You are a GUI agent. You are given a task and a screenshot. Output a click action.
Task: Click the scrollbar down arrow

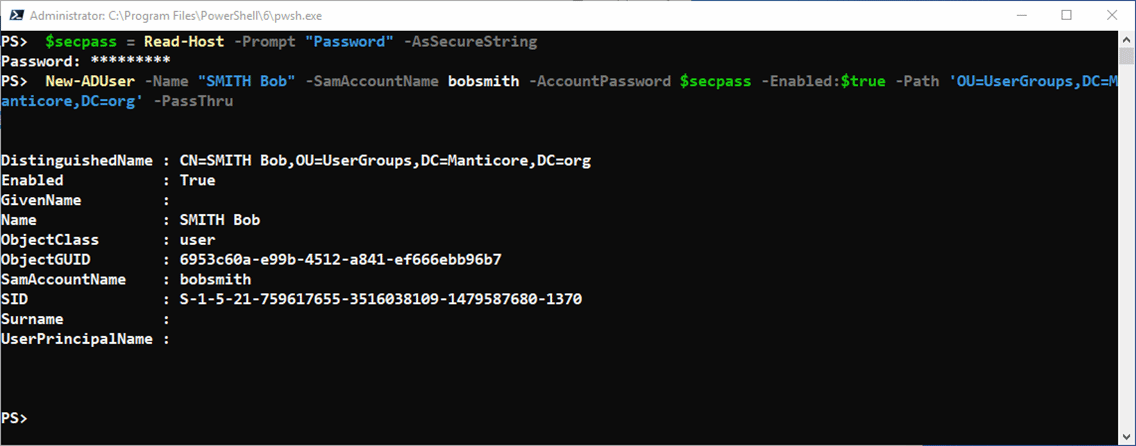point(1125,436)
